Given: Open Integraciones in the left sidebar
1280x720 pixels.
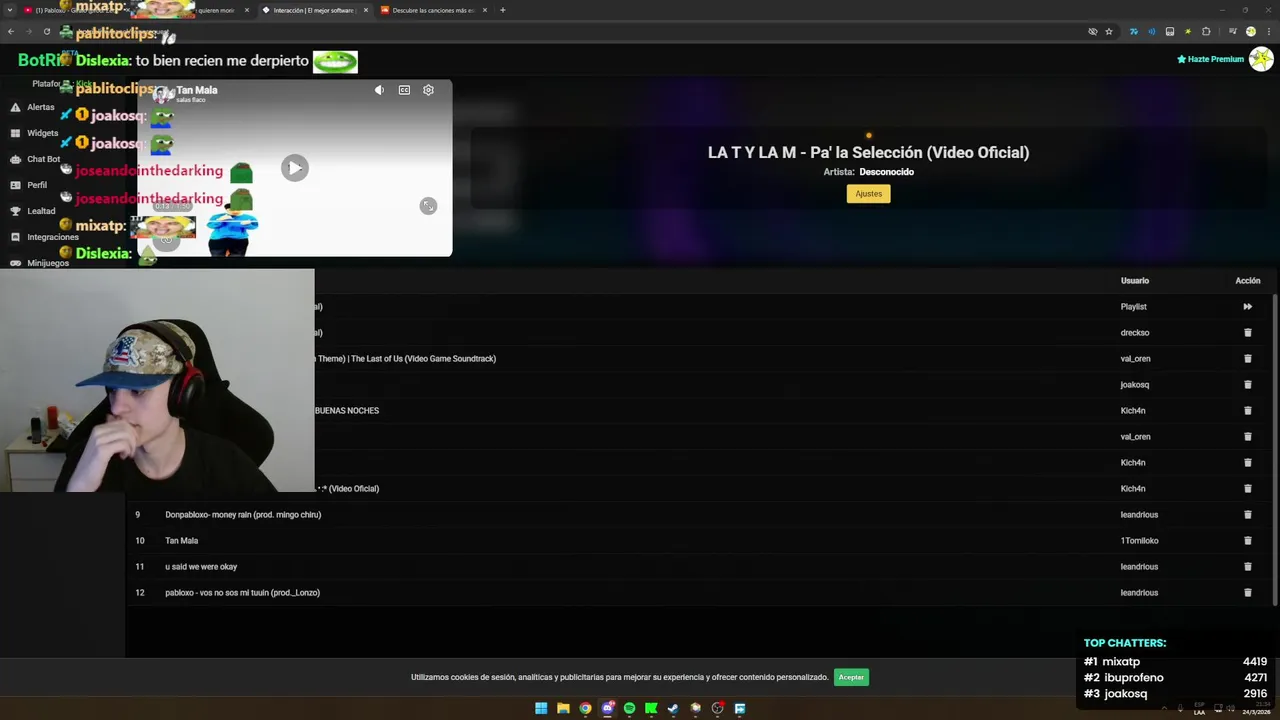Looking at the screenshot, I should pyautogui.click(x=52, y=237).
